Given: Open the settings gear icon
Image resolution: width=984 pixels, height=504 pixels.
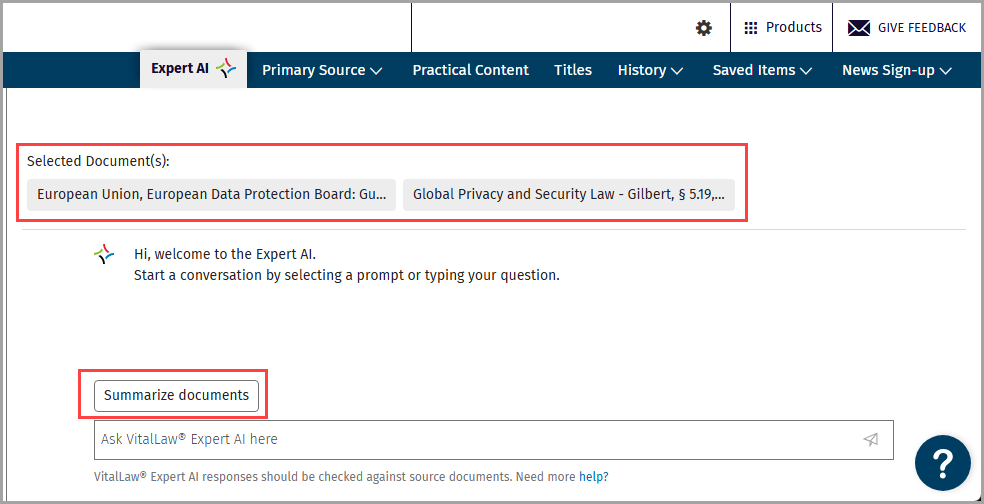Looking at the screenshot, I should tap(704, 28).
